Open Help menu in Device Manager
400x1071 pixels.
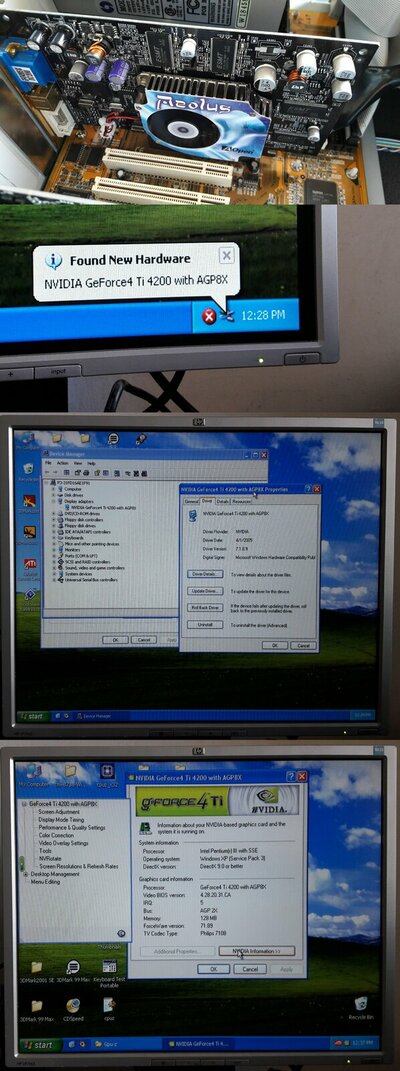click(x=91, y=463)
